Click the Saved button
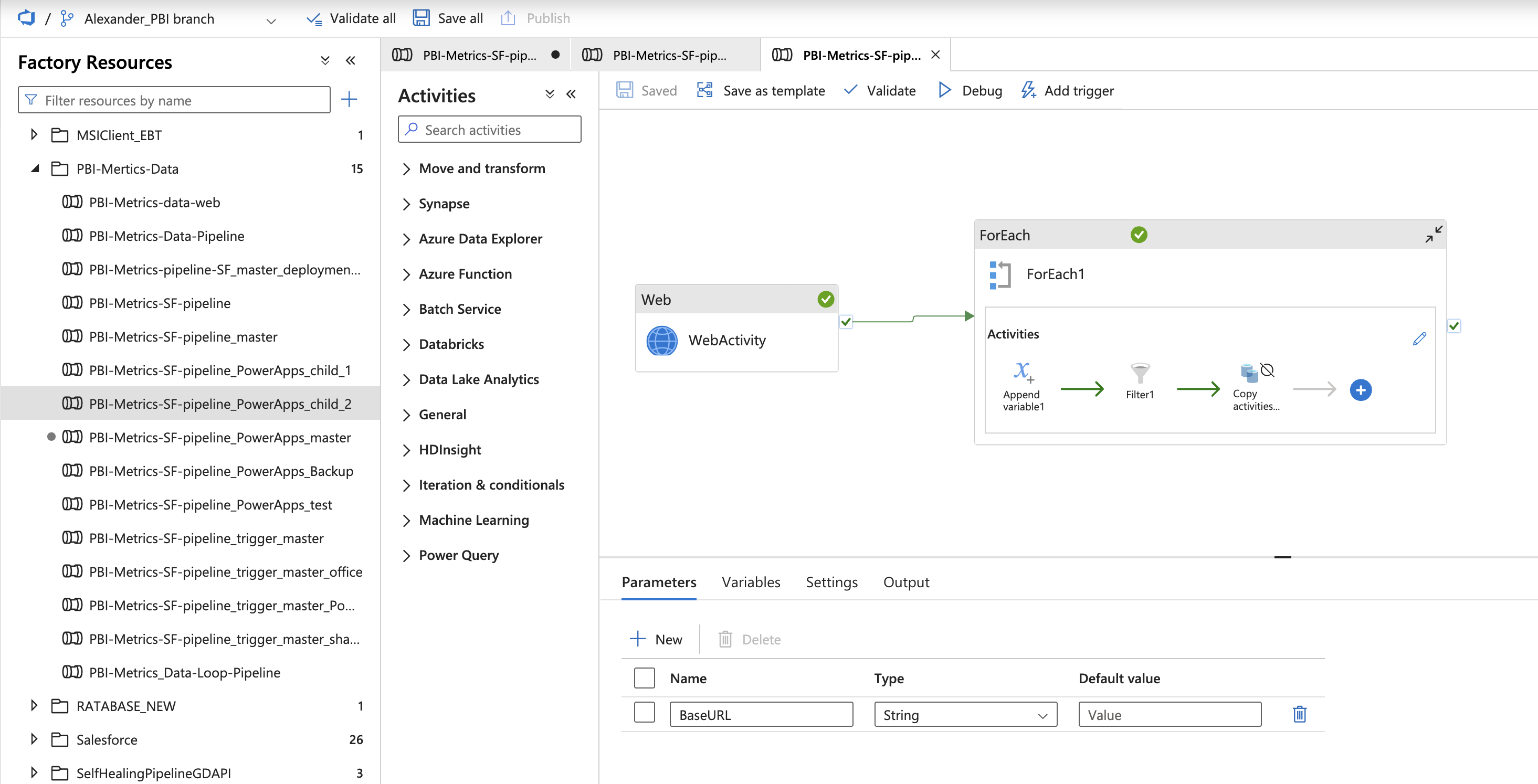The width and height of the screenshot is (1538, 784). (x=647, y=90)
